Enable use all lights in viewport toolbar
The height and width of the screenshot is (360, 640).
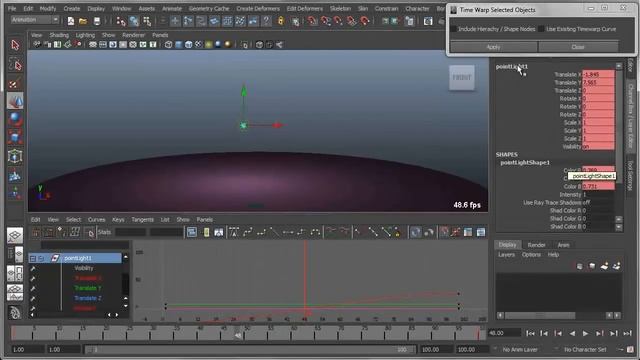click(208, 45)
